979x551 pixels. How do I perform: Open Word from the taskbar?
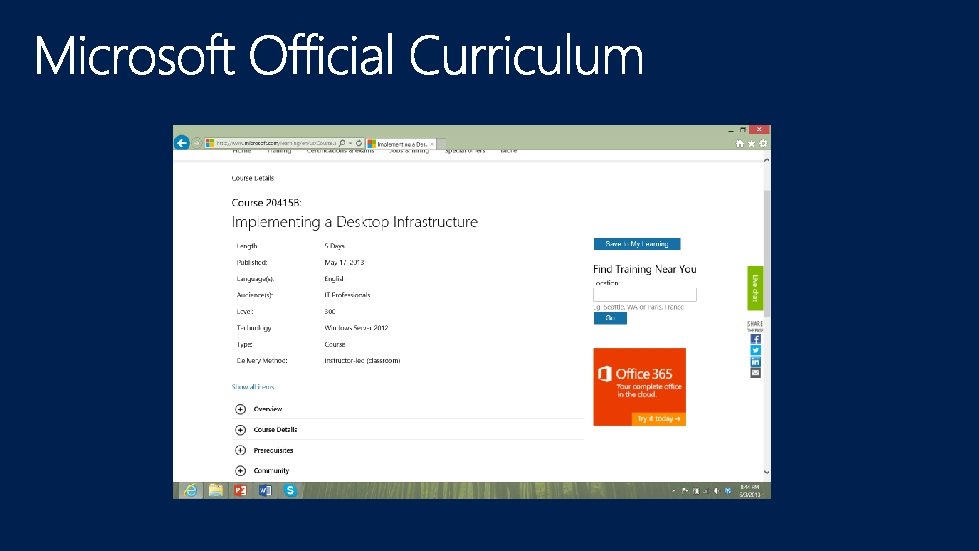[265, 490]
